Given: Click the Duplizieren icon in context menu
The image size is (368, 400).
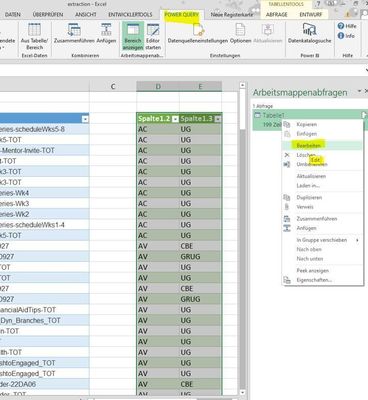Looking at the screenshot, I should [x=287, y=197].
